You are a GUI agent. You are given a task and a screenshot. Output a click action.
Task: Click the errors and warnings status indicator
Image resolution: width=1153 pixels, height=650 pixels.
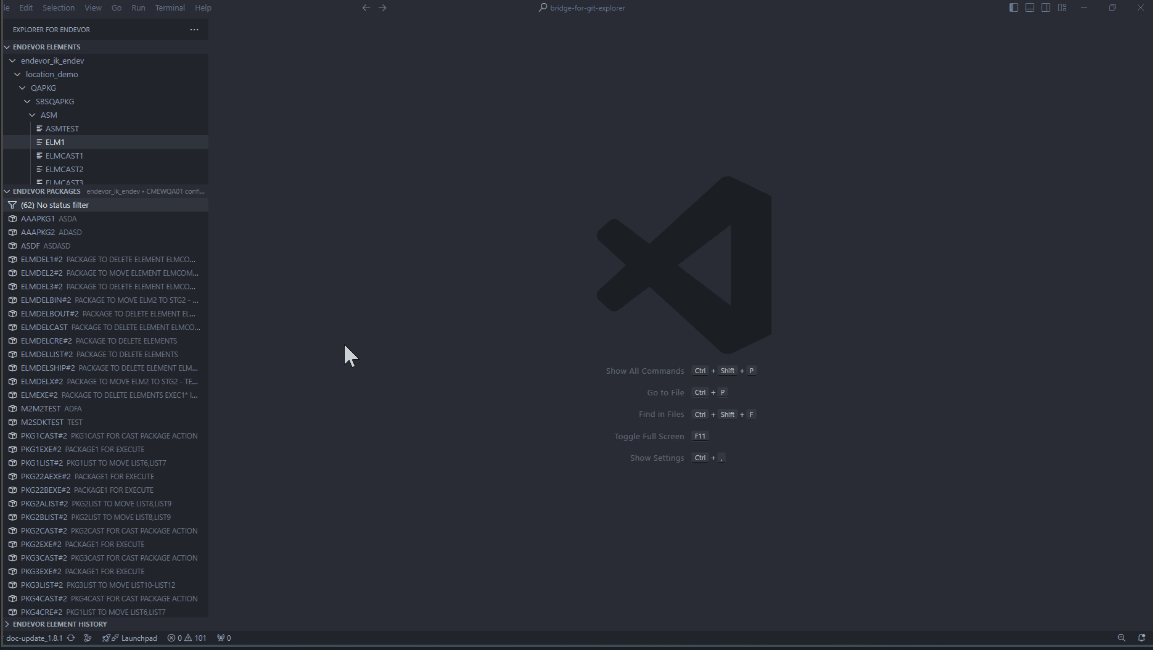187,638
